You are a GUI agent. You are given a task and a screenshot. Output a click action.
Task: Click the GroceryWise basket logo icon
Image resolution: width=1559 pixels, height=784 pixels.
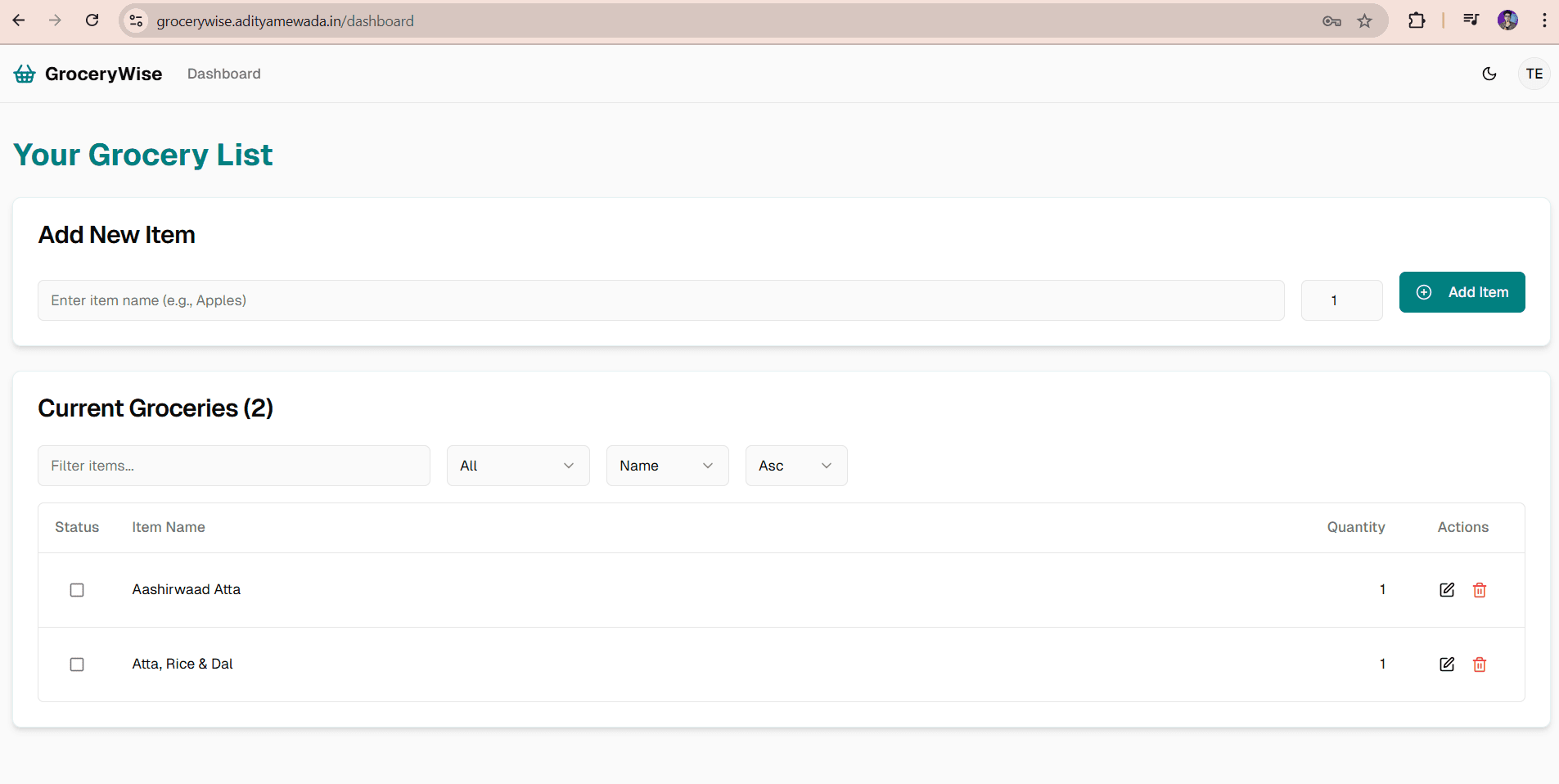coord(25,74)
